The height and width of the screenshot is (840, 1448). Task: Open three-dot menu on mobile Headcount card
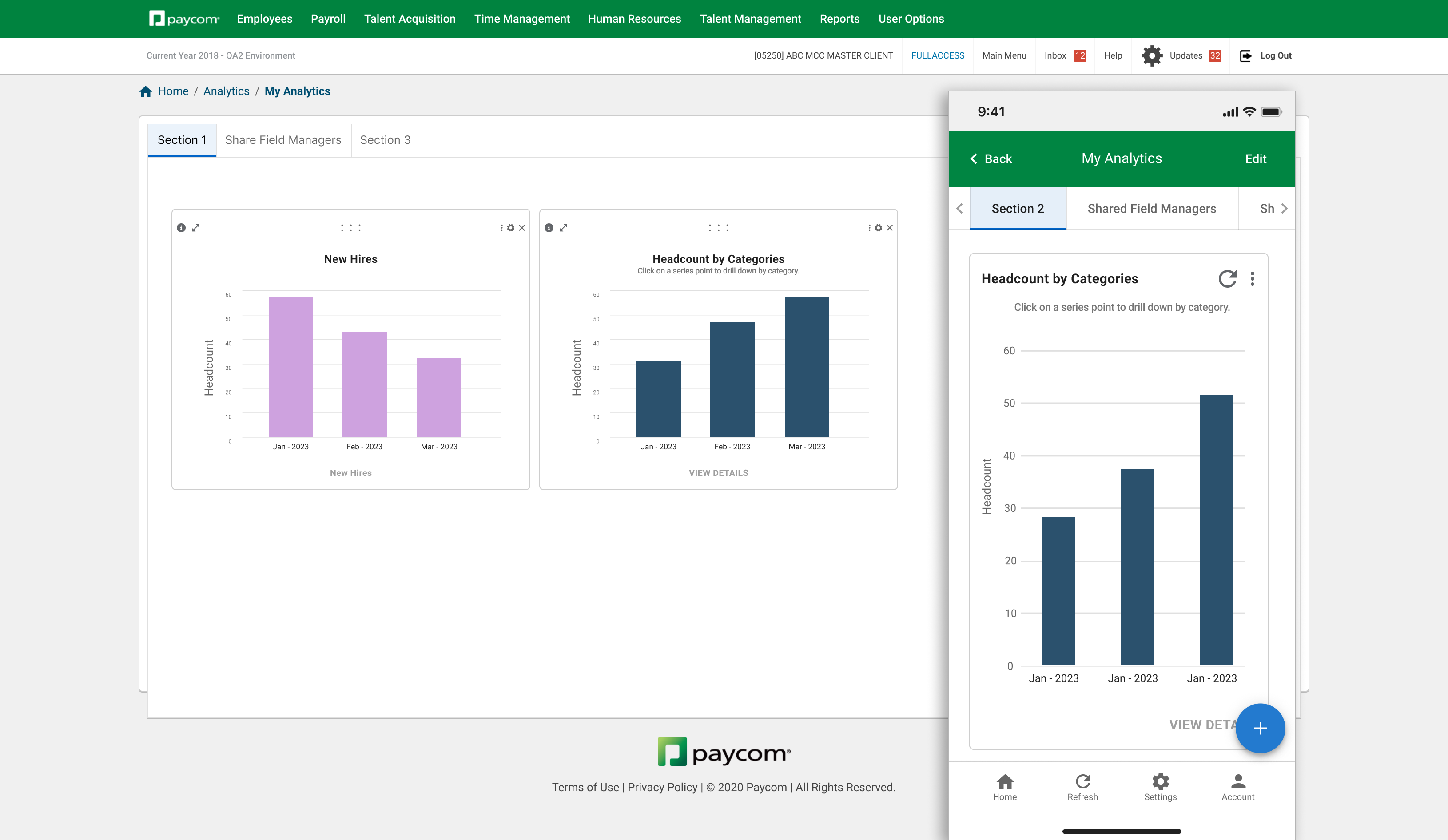[1252, 279]
